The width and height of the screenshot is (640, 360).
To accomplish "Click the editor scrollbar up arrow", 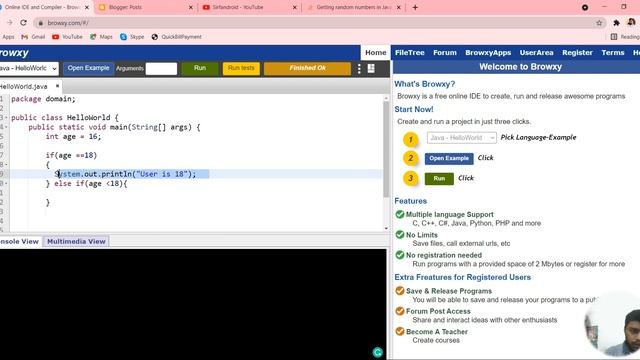I will click(x=386, y=98).
